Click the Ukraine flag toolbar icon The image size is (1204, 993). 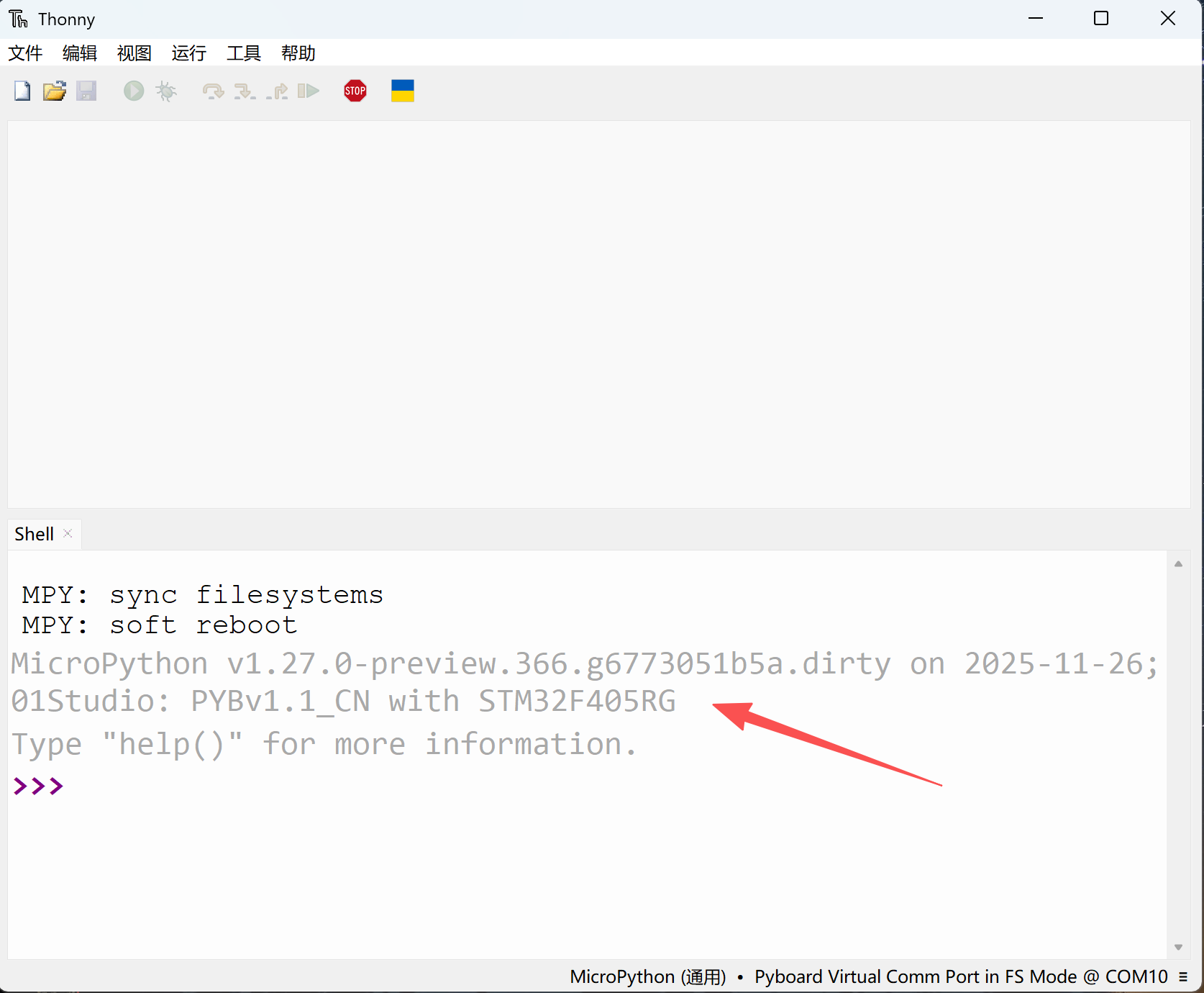[402, 91]
